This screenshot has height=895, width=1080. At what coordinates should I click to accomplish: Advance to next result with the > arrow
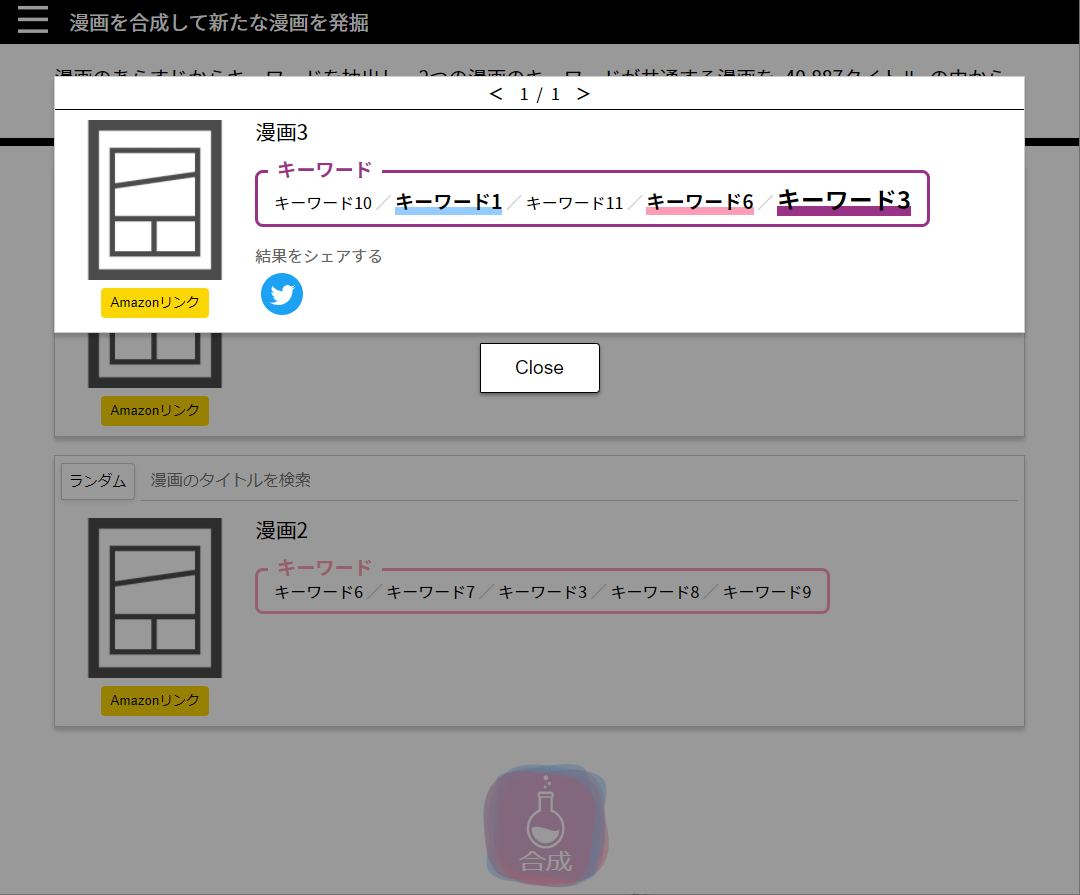(x=584, y=93)
